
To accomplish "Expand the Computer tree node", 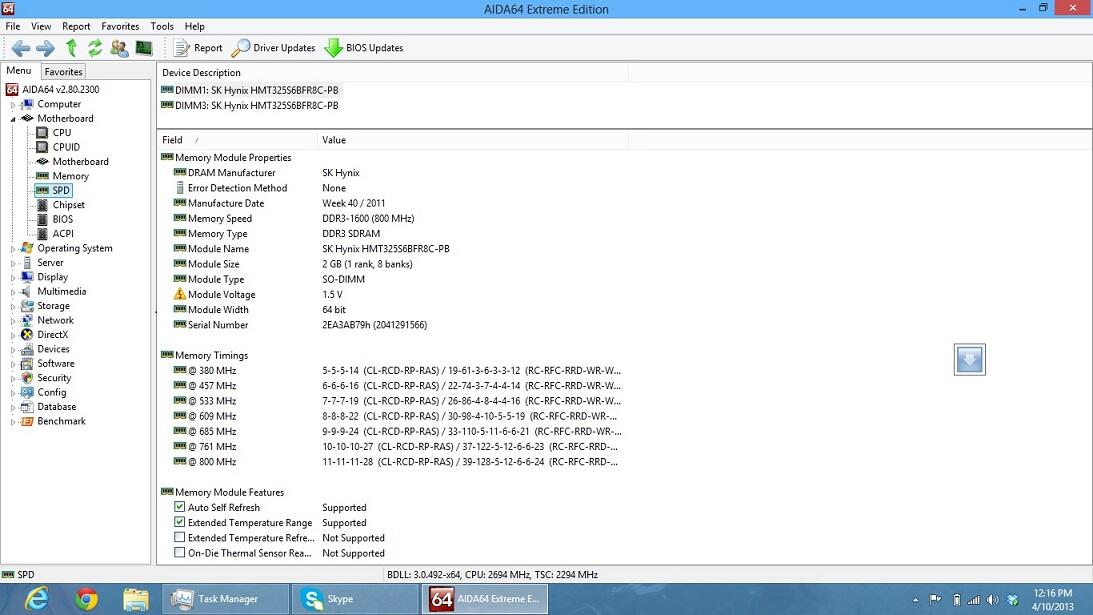I will [13, 105].
